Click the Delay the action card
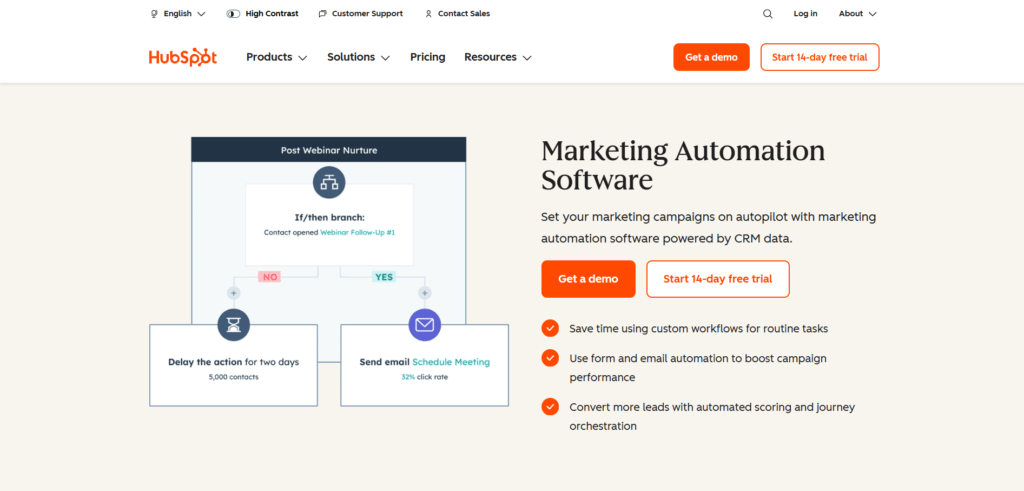The width and height of the screenshot is (1024, 491). click(234, 366)
